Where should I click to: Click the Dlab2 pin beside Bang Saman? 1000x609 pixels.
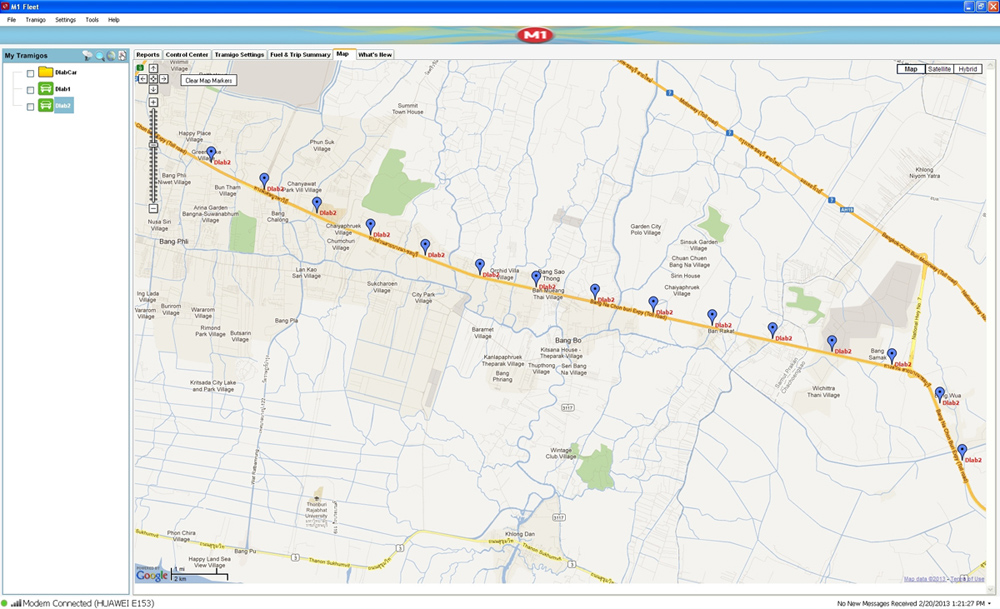pos(892,355)
